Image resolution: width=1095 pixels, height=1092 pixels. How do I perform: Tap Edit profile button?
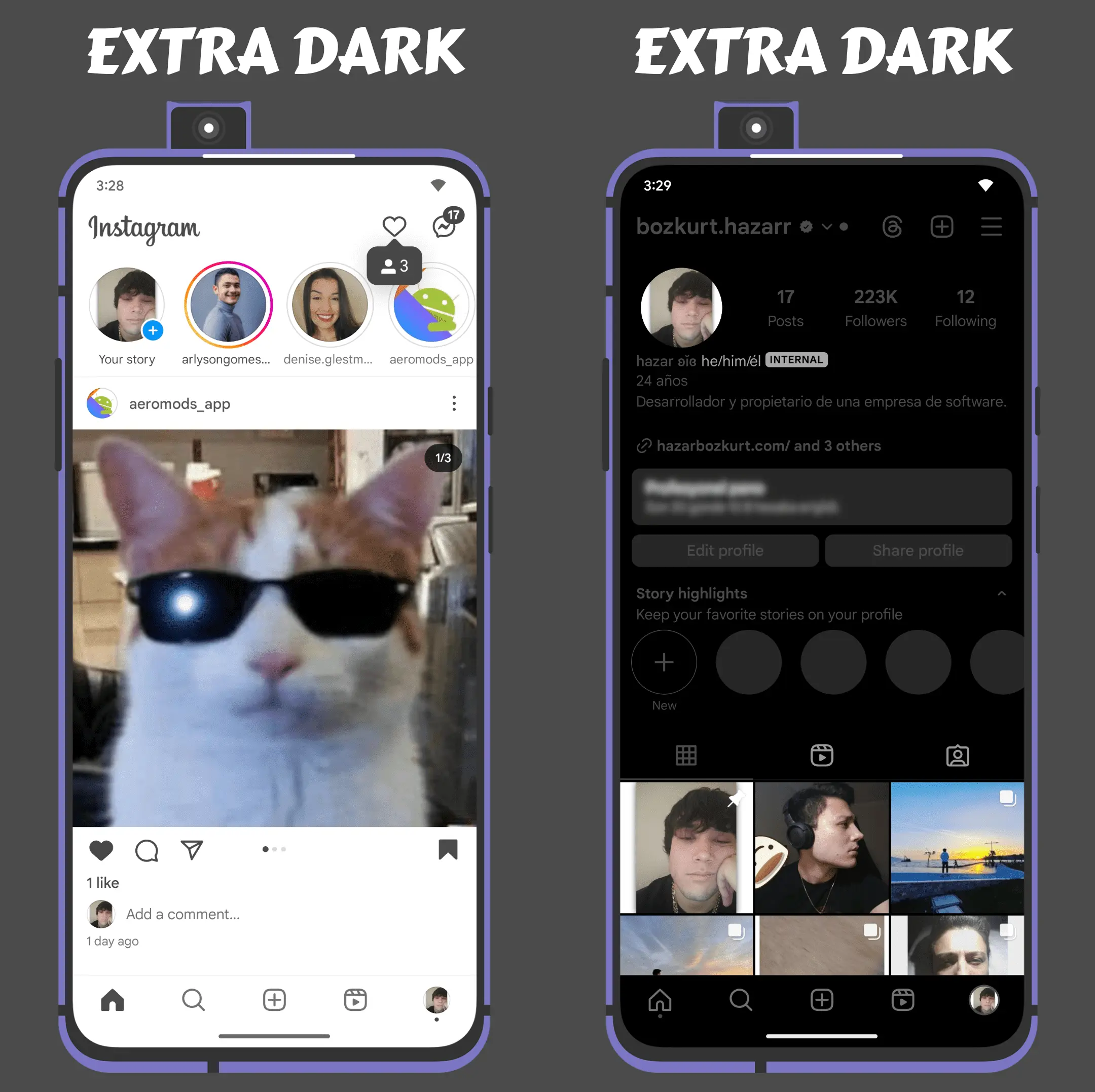724,551
